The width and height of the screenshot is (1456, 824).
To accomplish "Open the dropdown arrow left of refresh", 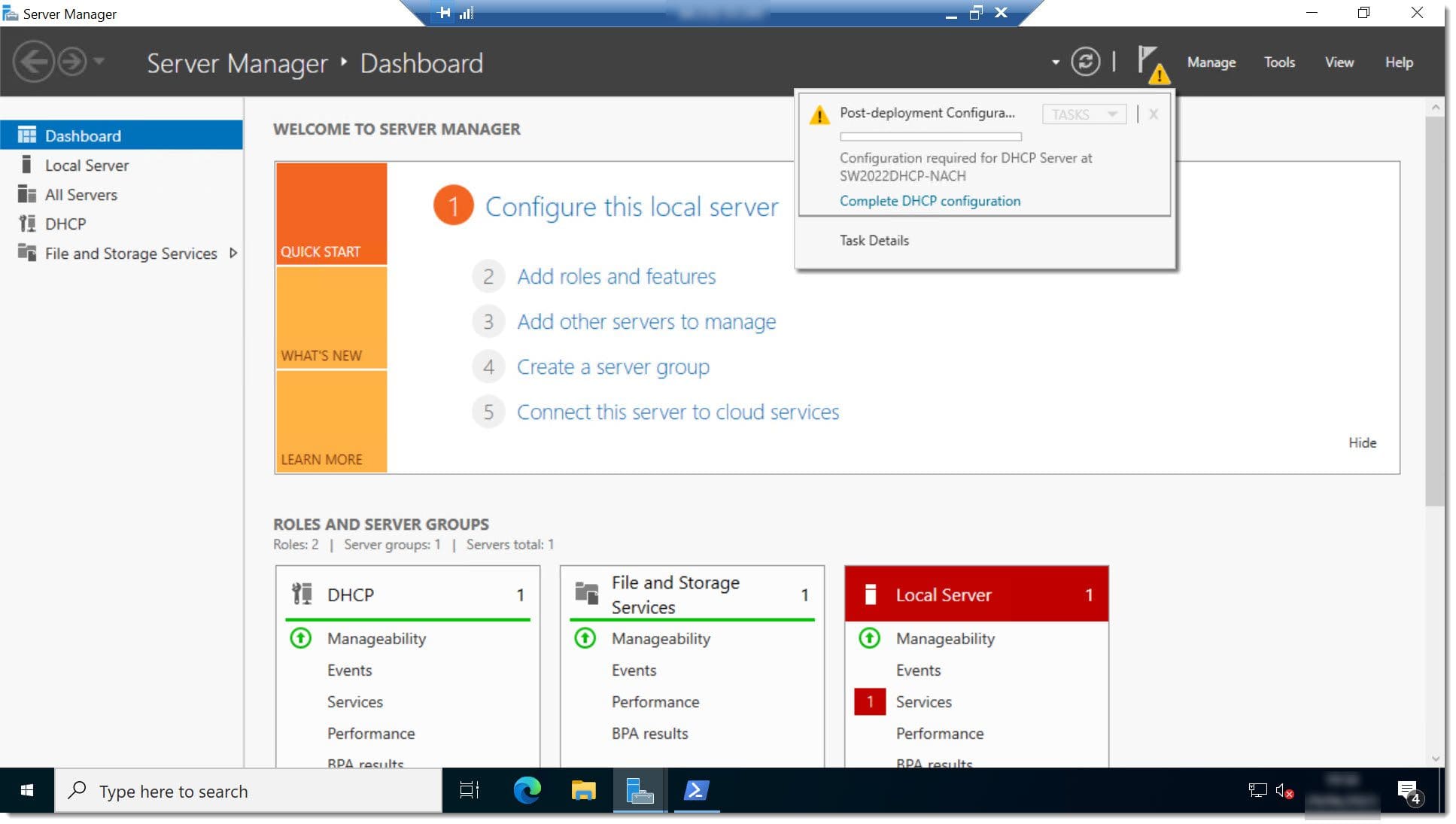I will click(1055, 62).
